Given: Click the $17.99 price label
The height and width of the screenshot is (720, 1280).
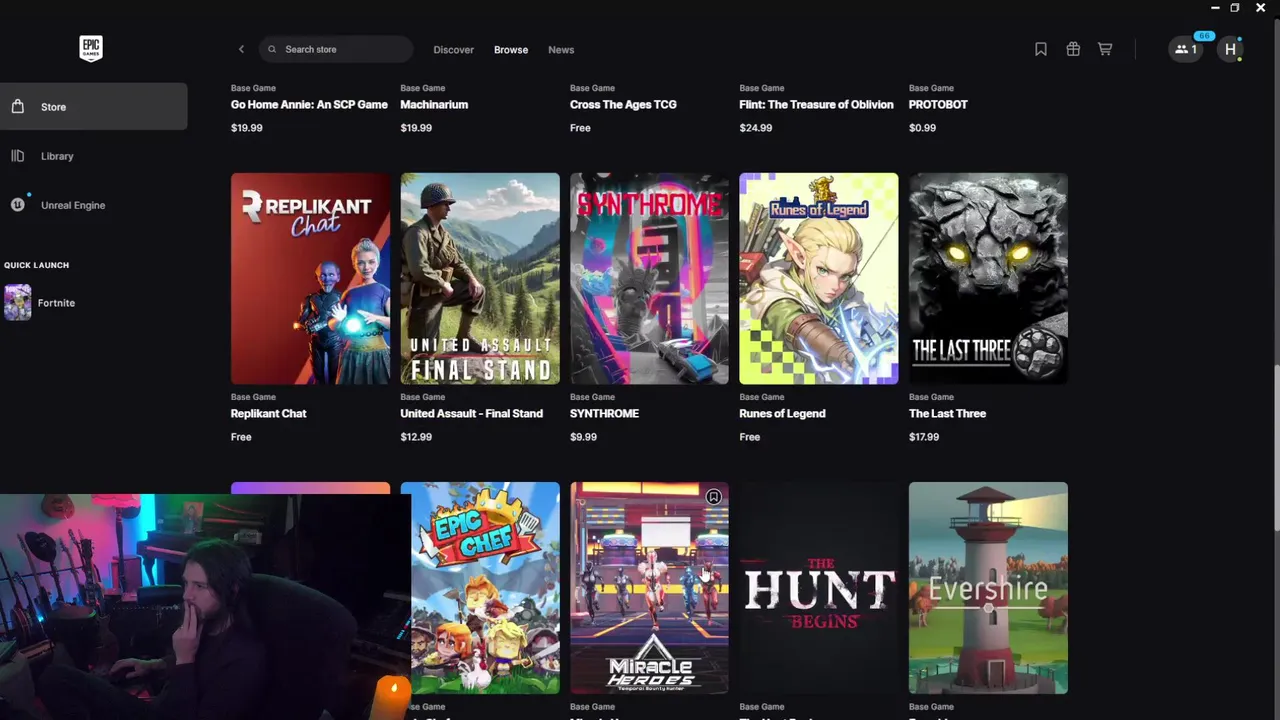Looking at the screenshot, I should tap(924, 437).
